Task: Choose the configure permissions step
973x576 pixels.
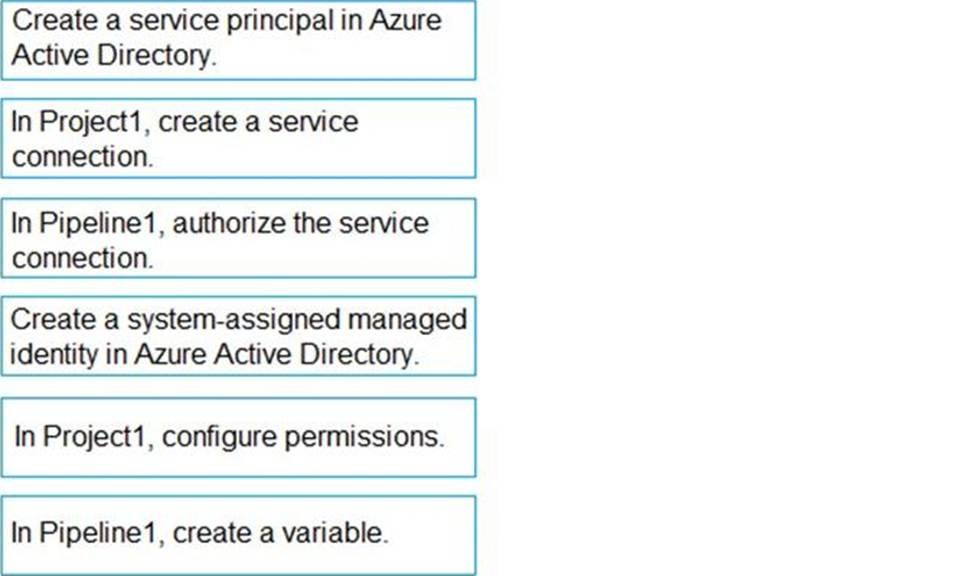Action: point(238,437)
